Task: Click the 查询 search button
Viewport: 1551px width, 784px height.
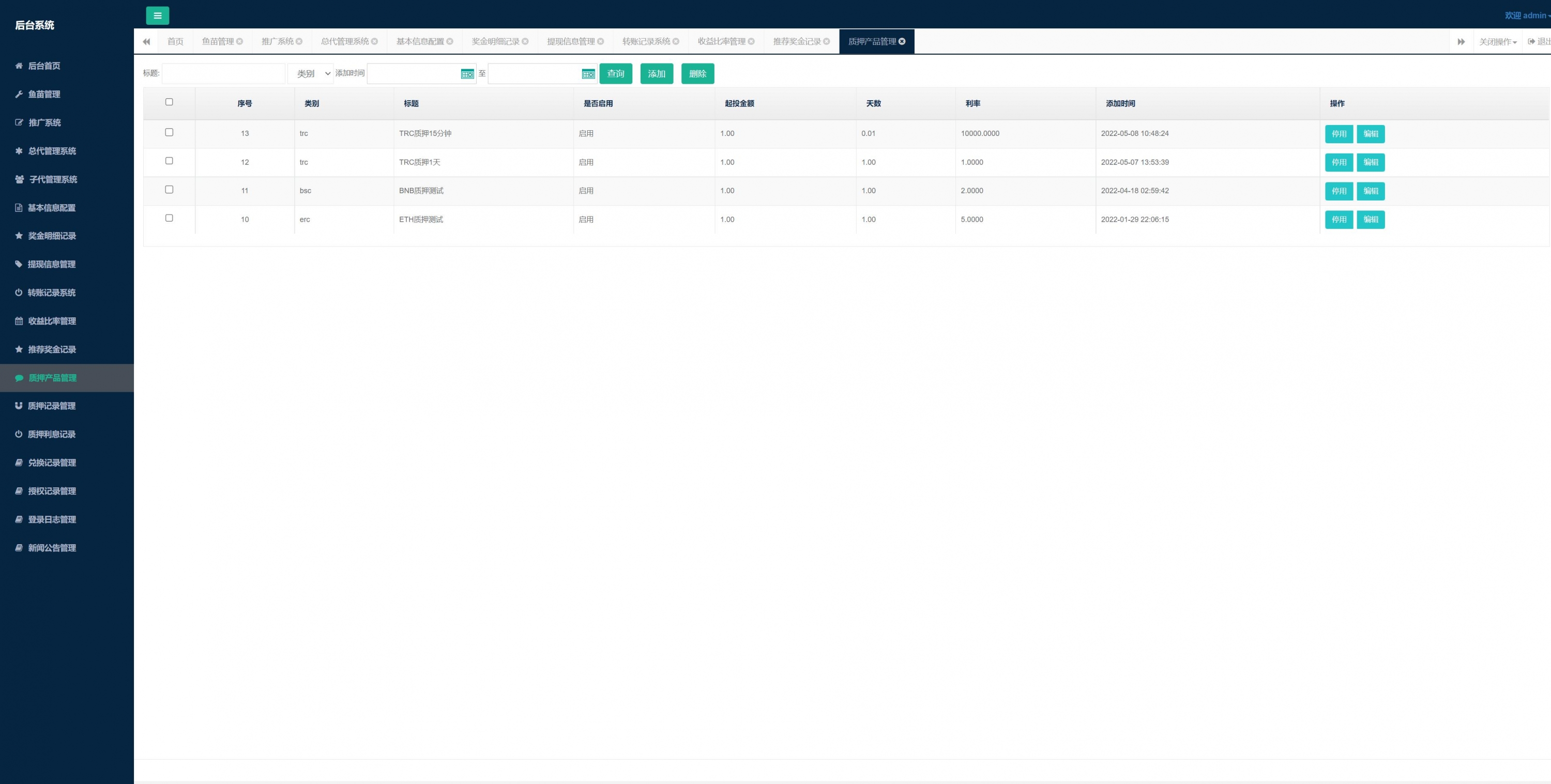Action: [x=615, y=74]
